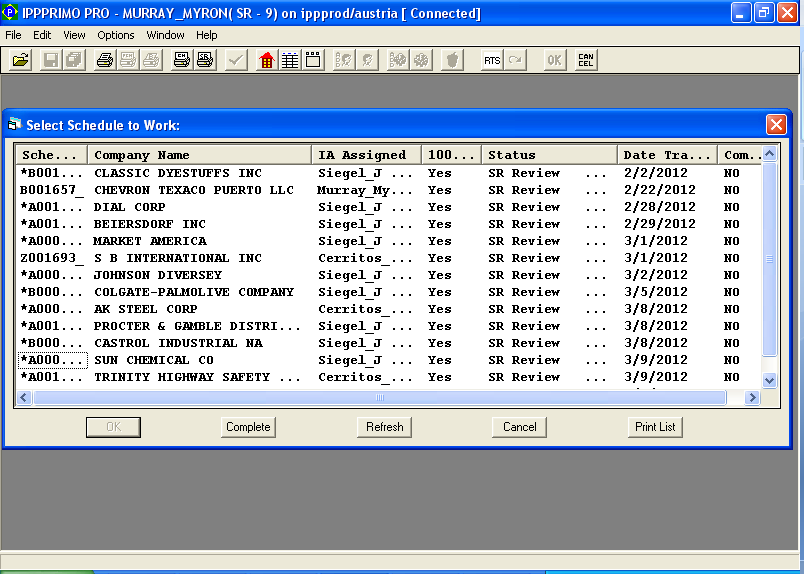
Task: Click the toolbar CANCEL icon
Action: coord(586,60)
